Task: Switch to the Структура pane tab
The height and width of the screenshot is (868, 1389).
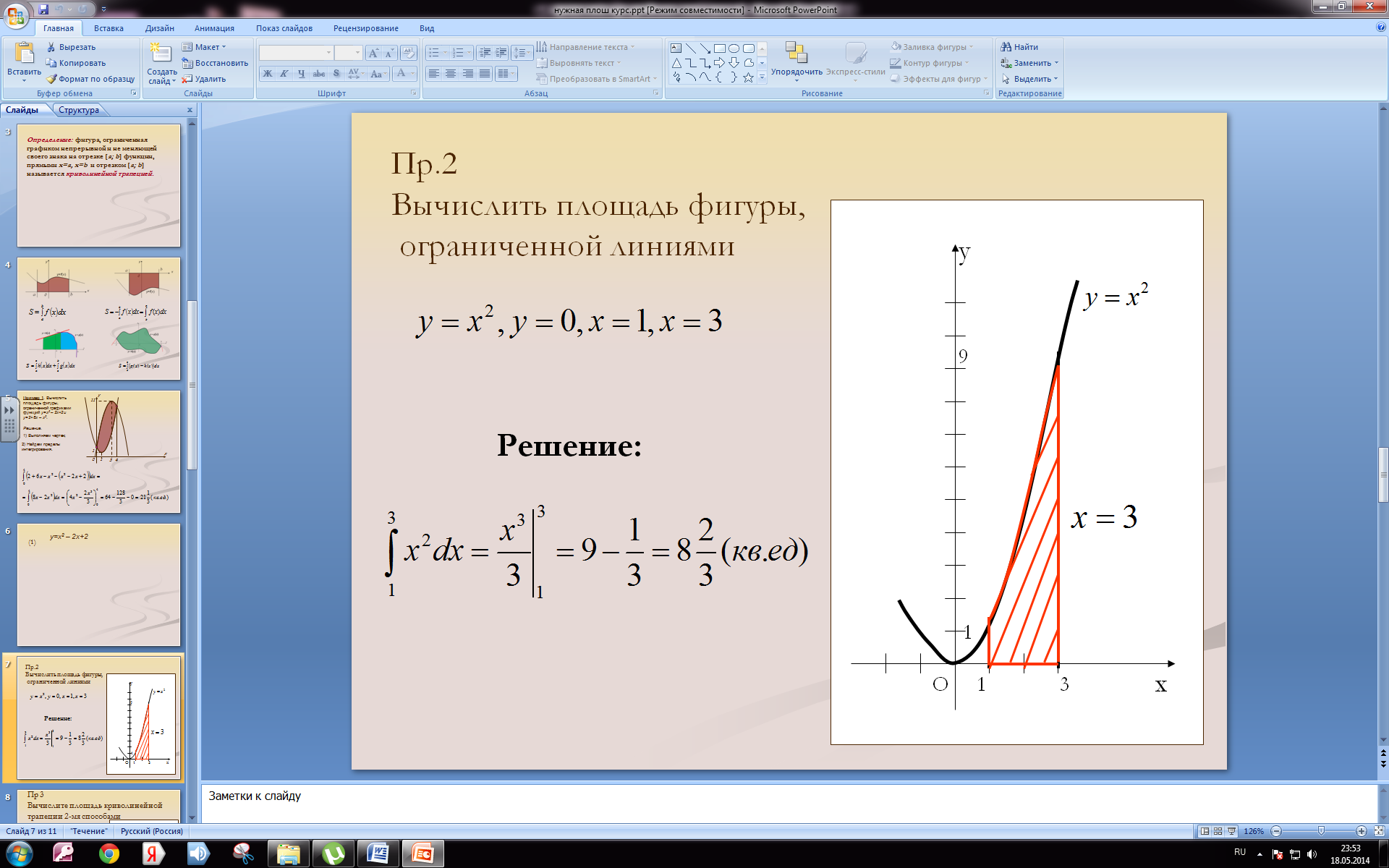Action: 79,110
